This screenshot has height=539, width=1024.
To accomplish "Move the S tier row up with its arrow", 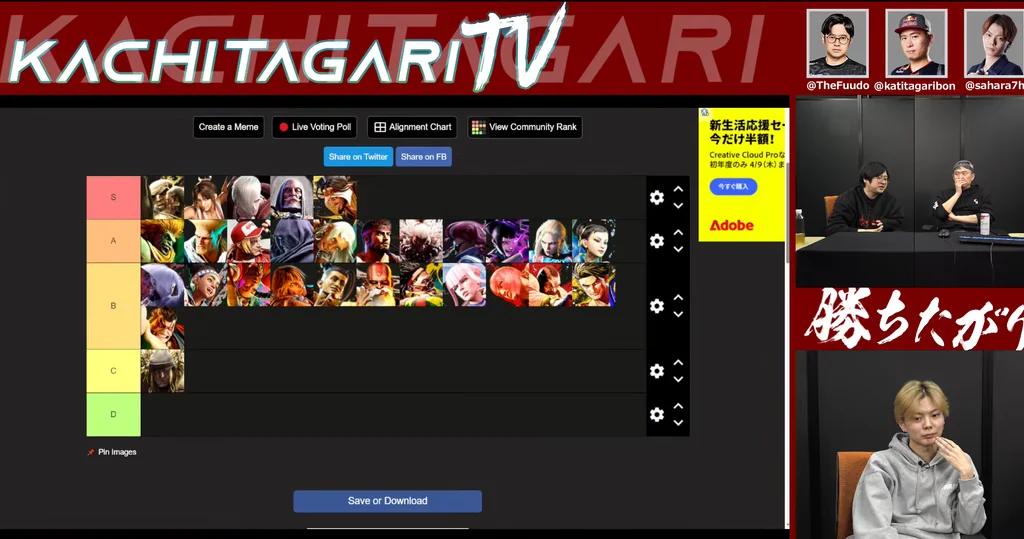I will (x=679, y=189).
